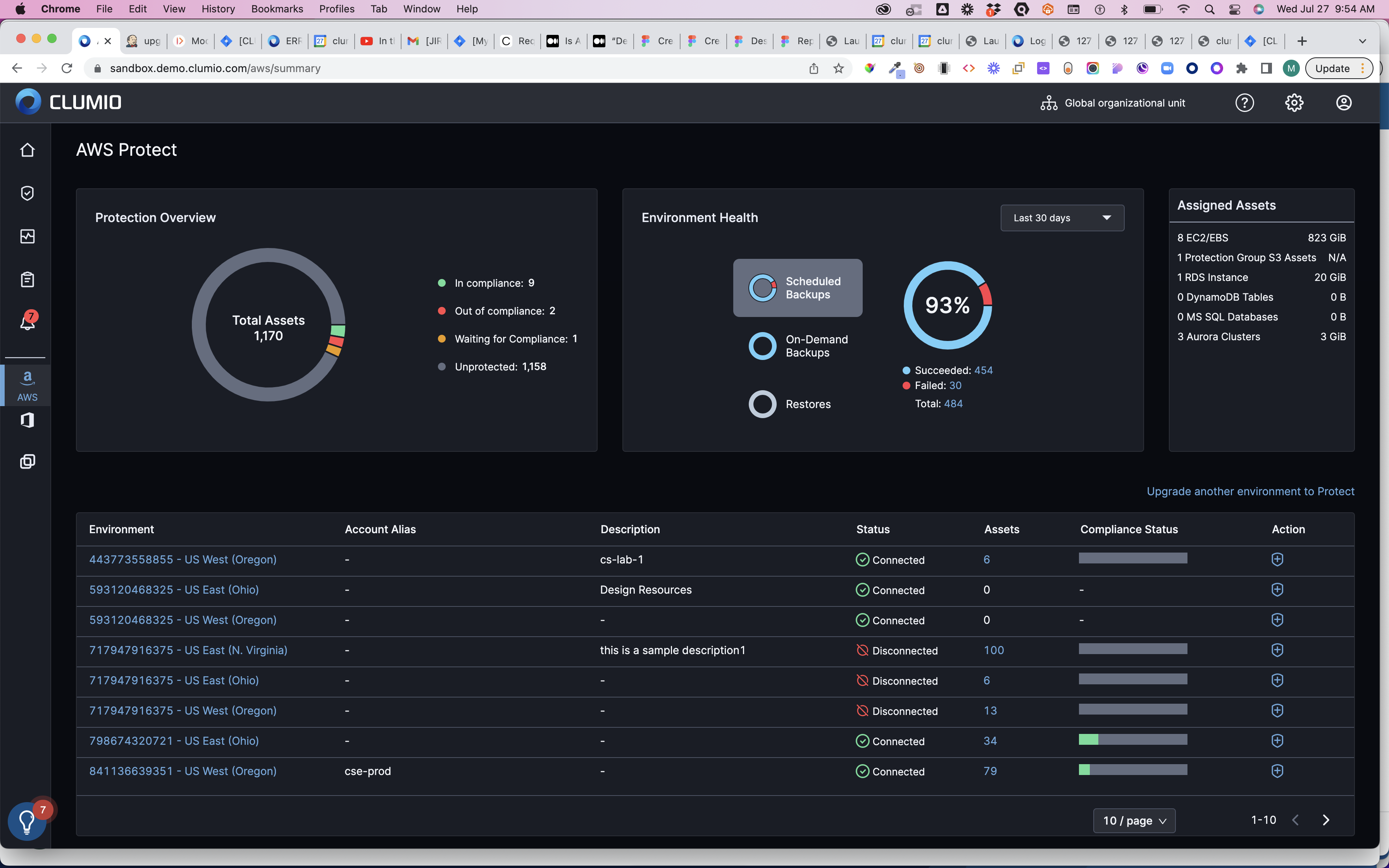This screenshot has width=1389, height=868.
Task: Click the 8 EC2/EBS assigned assets row
Action: tap(1261, 238)
